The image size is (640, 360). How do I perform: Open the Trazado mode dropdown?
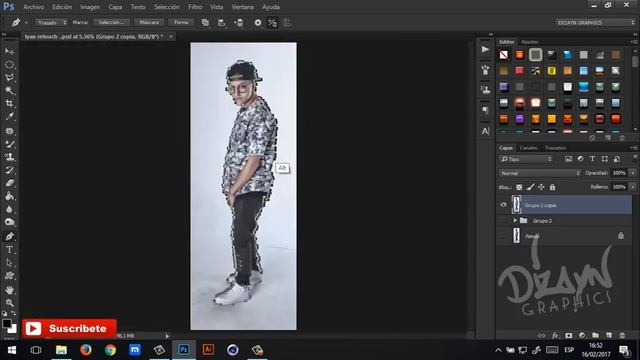tap(51, 22)
